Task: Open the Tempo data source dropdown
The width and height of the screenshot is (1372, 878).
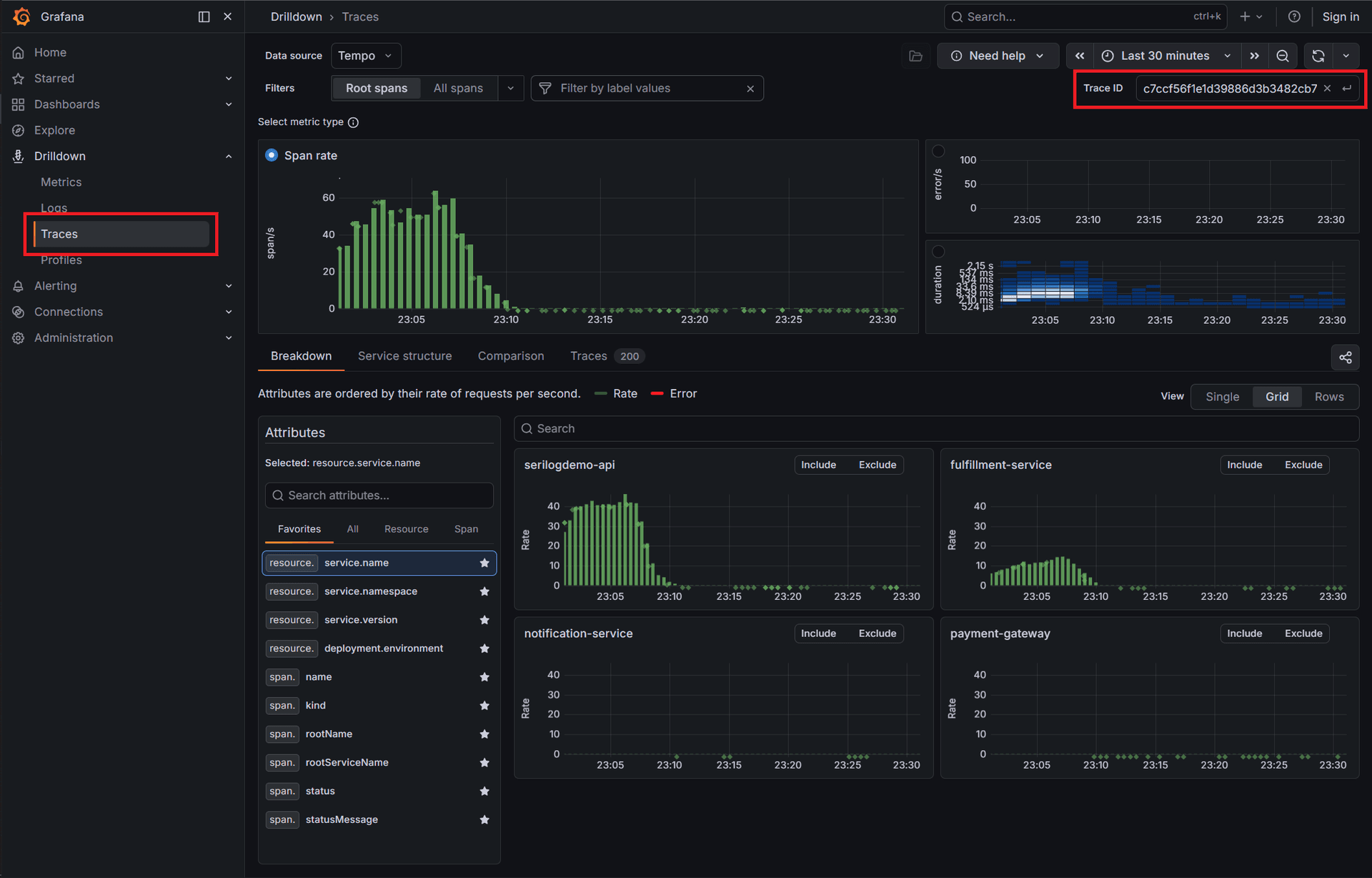Action: [x=365, y=56]
